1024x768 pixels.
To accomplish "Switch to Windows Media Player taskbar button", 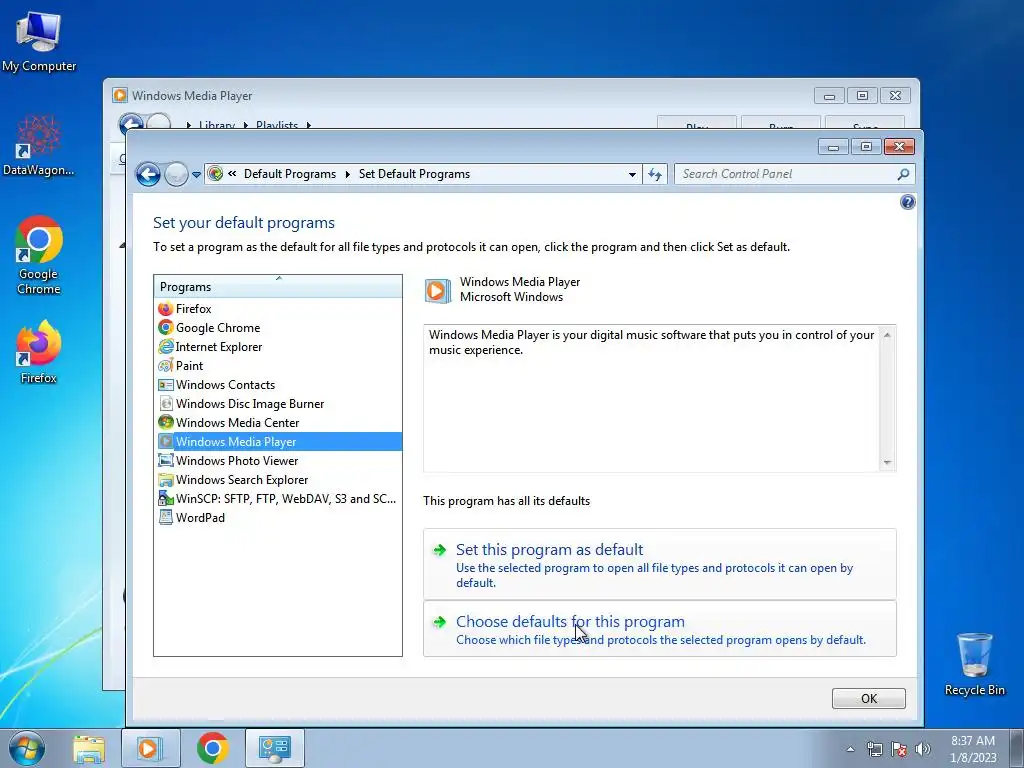I will coord(149,748).
